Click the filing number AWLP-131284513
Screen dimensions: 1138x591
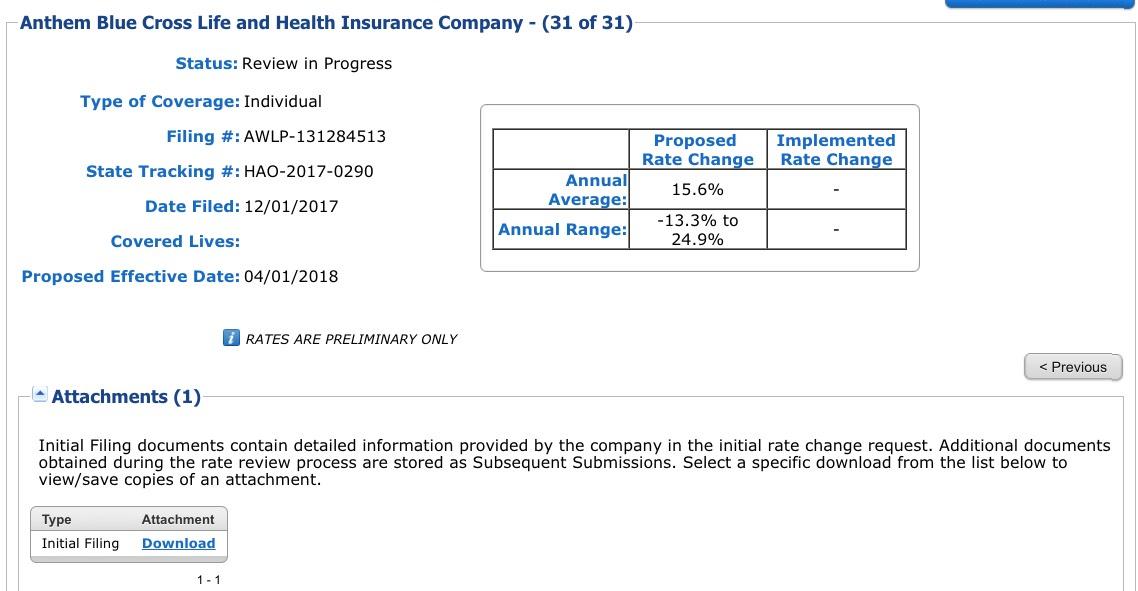pyautogui.click(x=315, y=136)
